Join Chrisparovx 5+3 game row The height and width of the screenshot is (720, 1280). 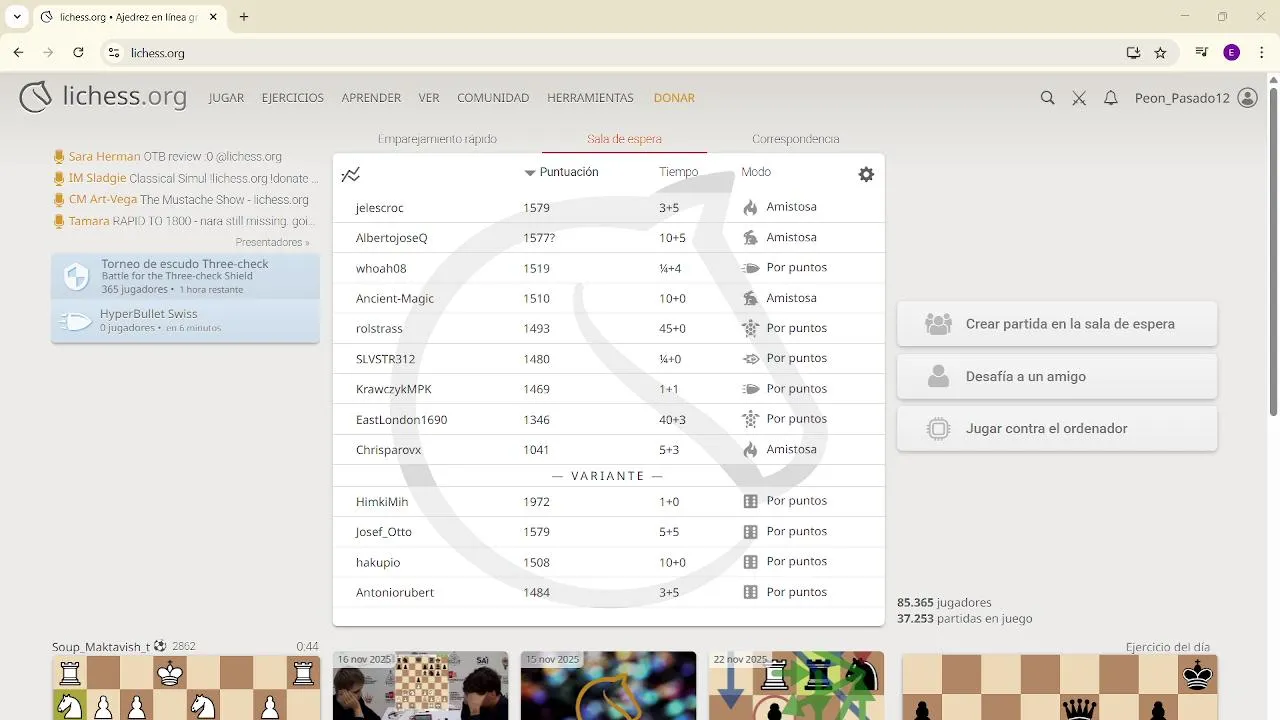609,450
